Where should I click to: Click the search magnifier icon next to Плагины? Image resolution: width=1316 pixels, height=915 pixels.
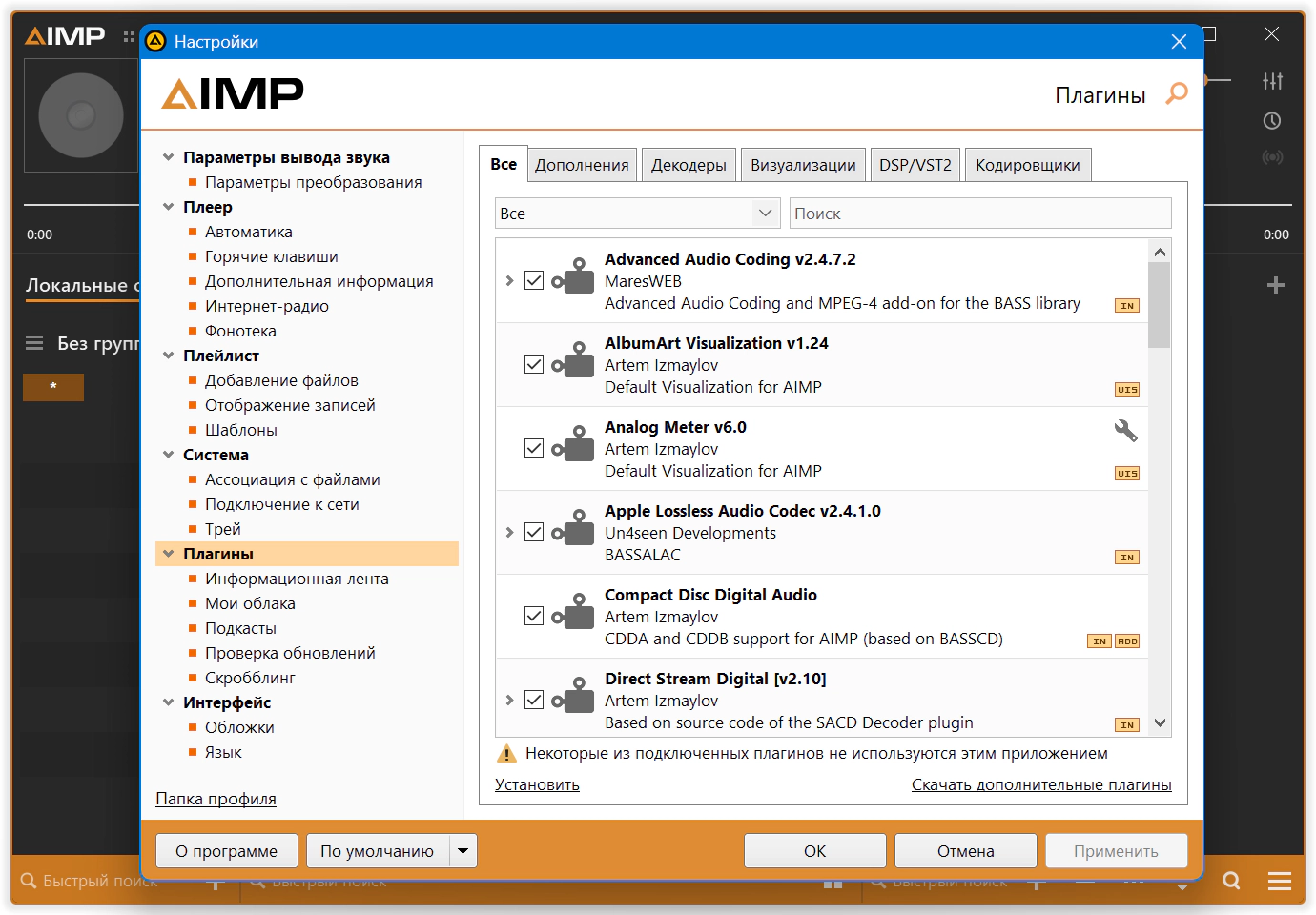click(1178, 92)
